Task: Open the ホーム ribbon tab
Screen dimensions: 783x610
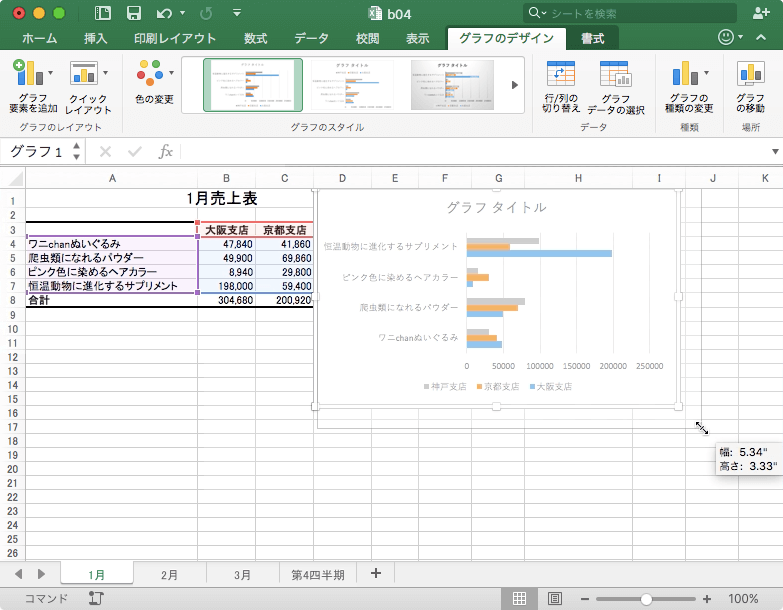Action: (39, 38)
